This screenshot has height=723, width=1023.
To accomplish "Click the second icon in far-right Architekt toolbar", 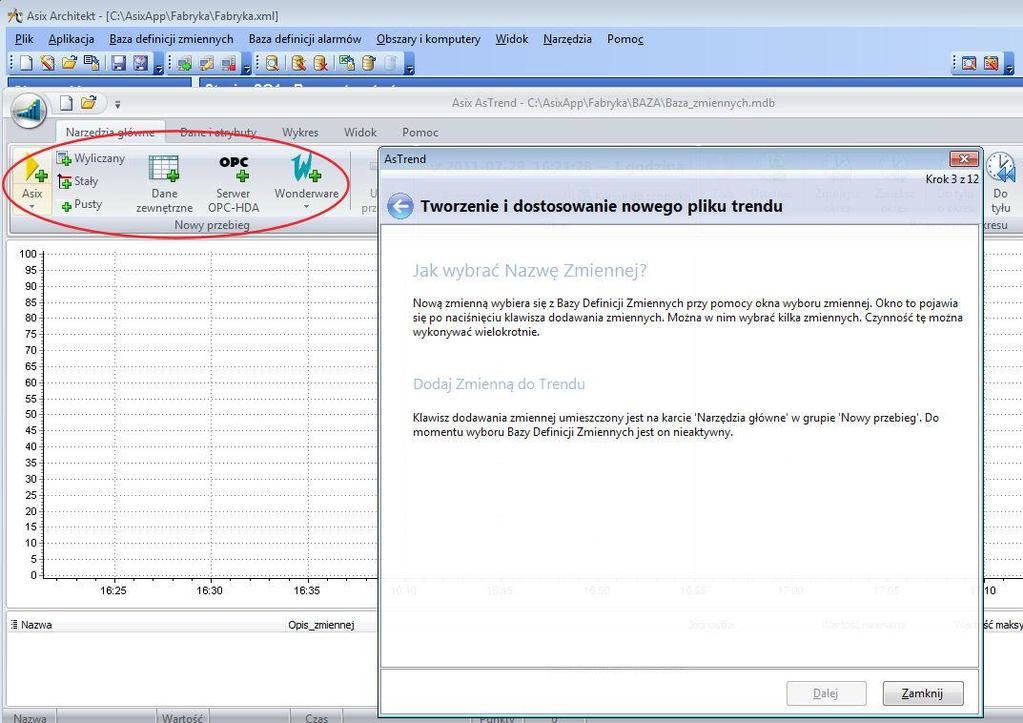I will (x=991, y=63).
